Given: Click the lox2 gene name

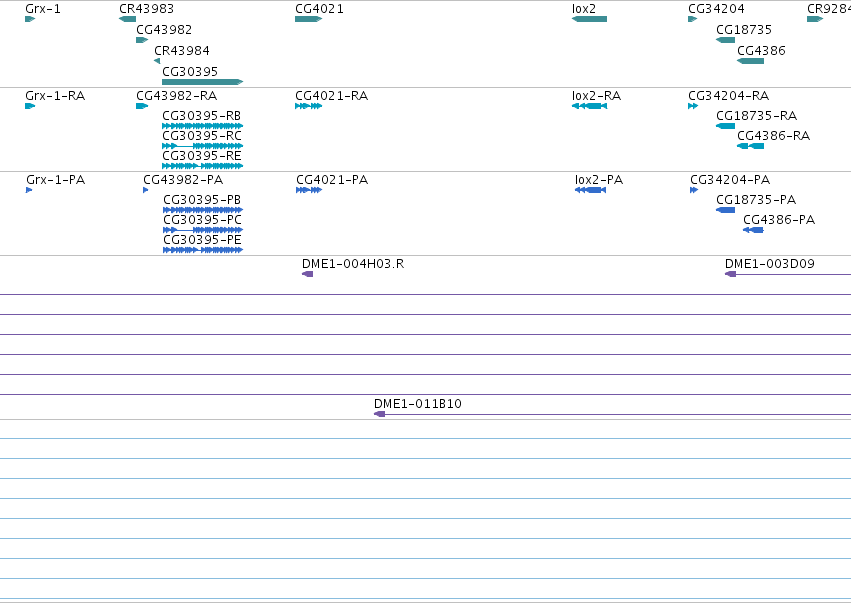Looking at the screenshot, I should coord(584,9).
